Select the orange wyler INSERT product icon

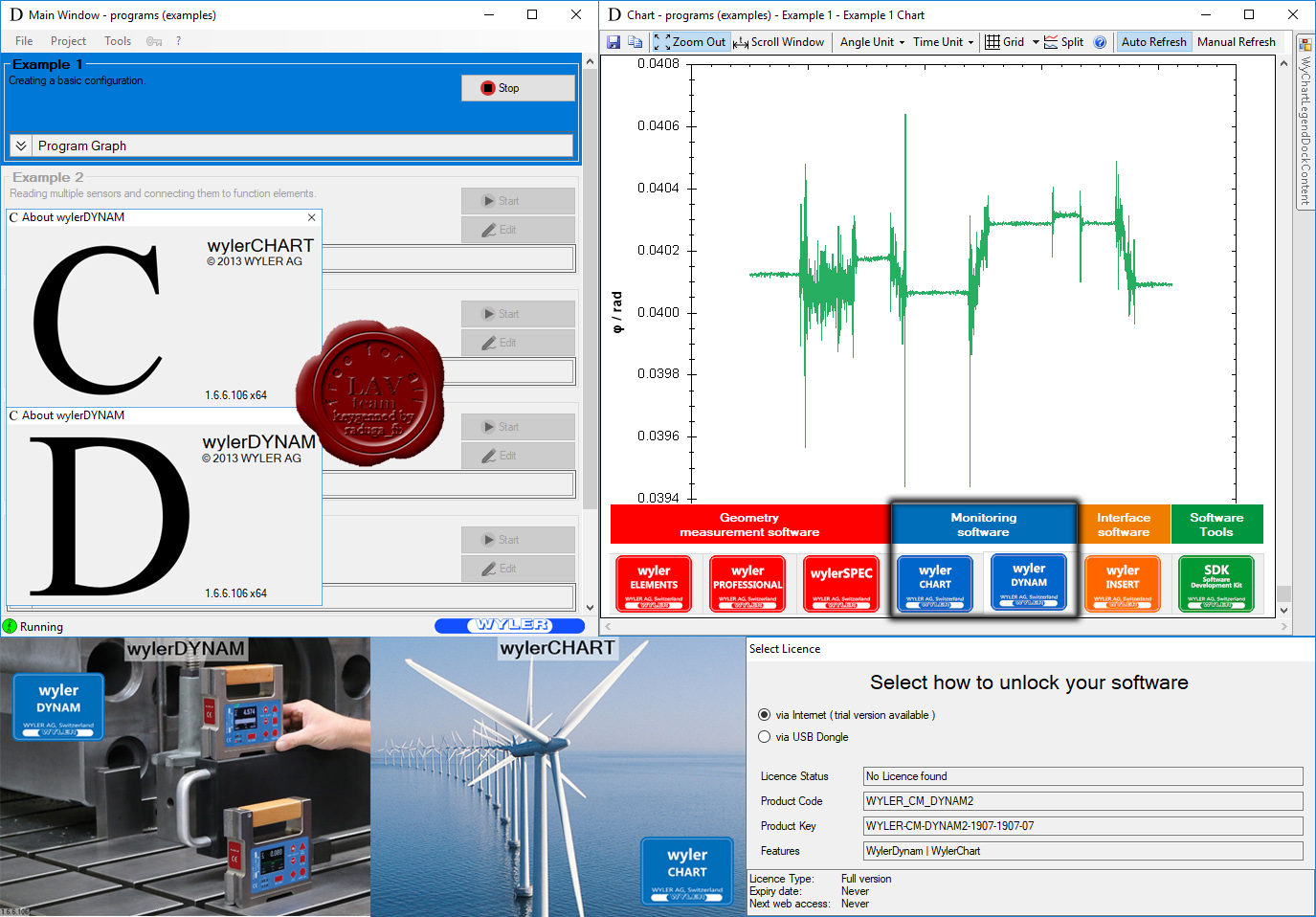coord(1123,583)
